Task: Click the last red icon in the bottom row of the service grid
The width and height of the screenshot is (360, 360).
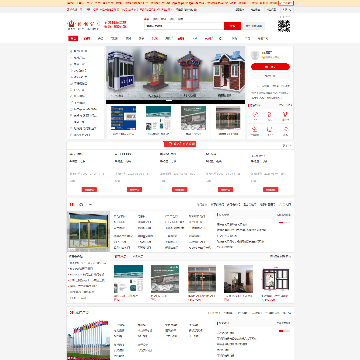Action: [285, 129]
